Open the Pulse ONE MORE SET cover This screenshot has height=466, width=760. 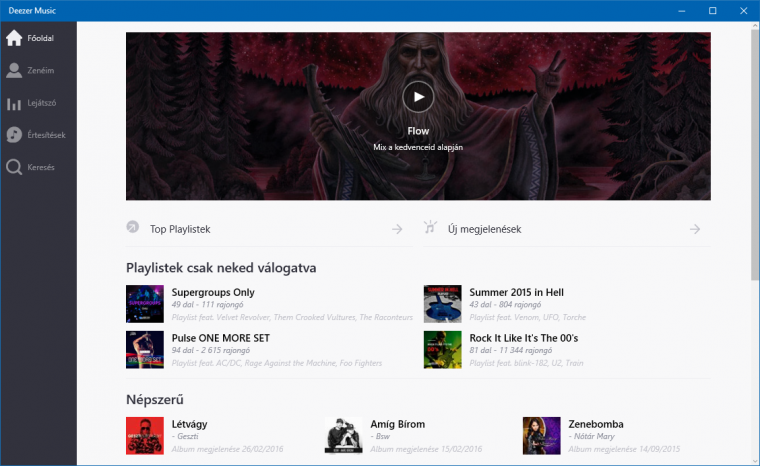pos(145,350)
